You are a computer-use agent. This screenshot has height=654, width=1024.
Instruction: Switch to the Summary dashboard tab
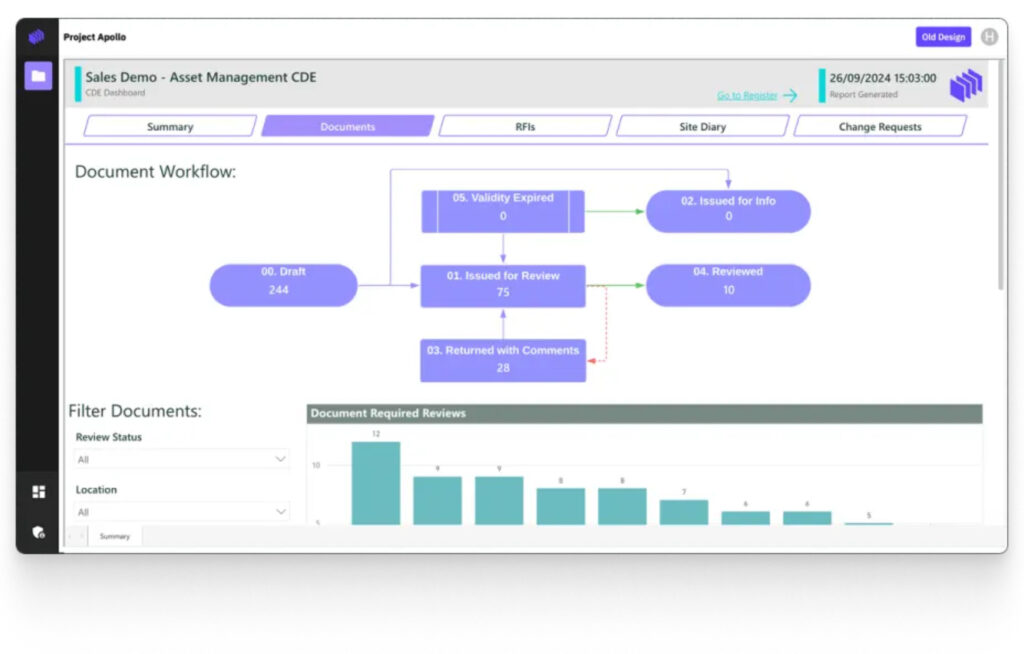[x=170, y=127]
